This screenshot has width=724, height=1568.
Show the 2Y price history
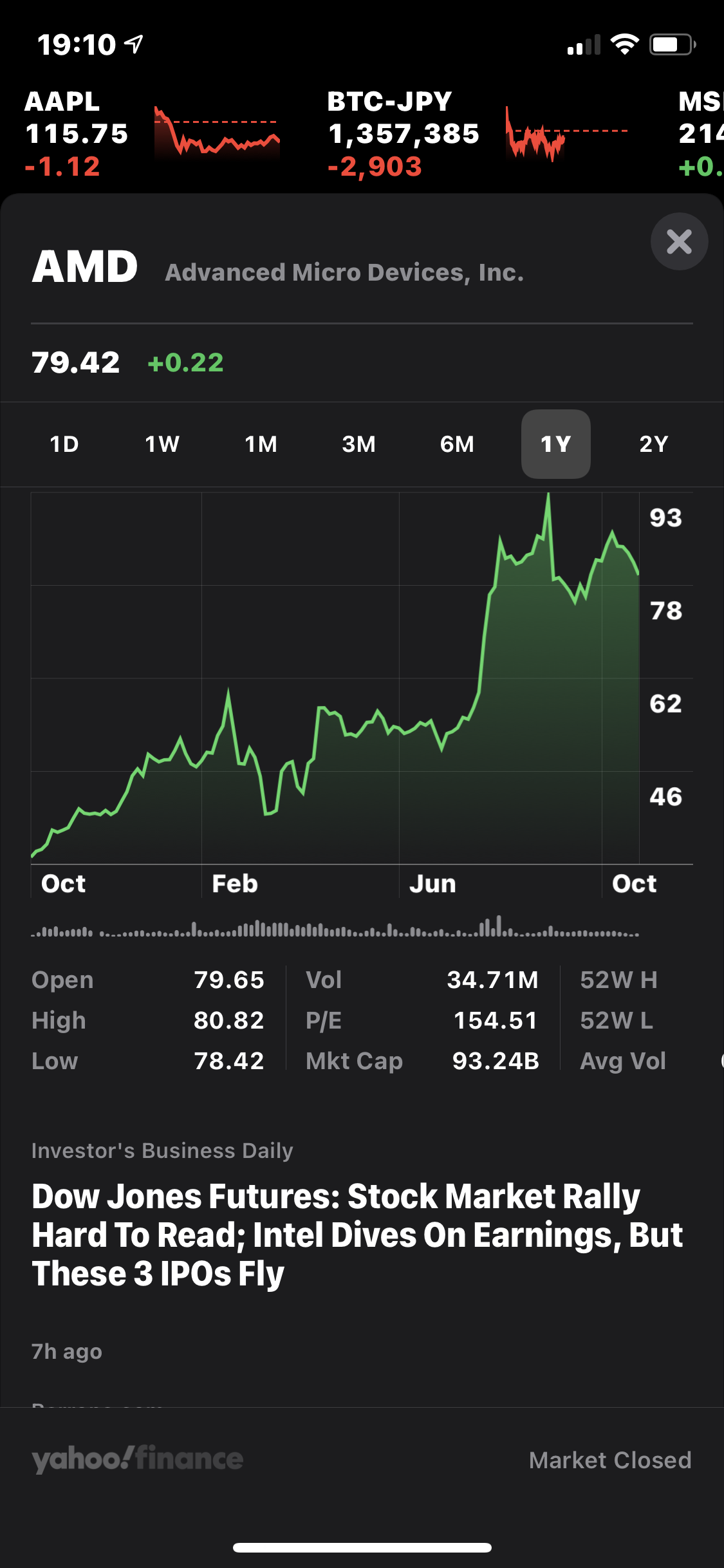tap(654, 444)
